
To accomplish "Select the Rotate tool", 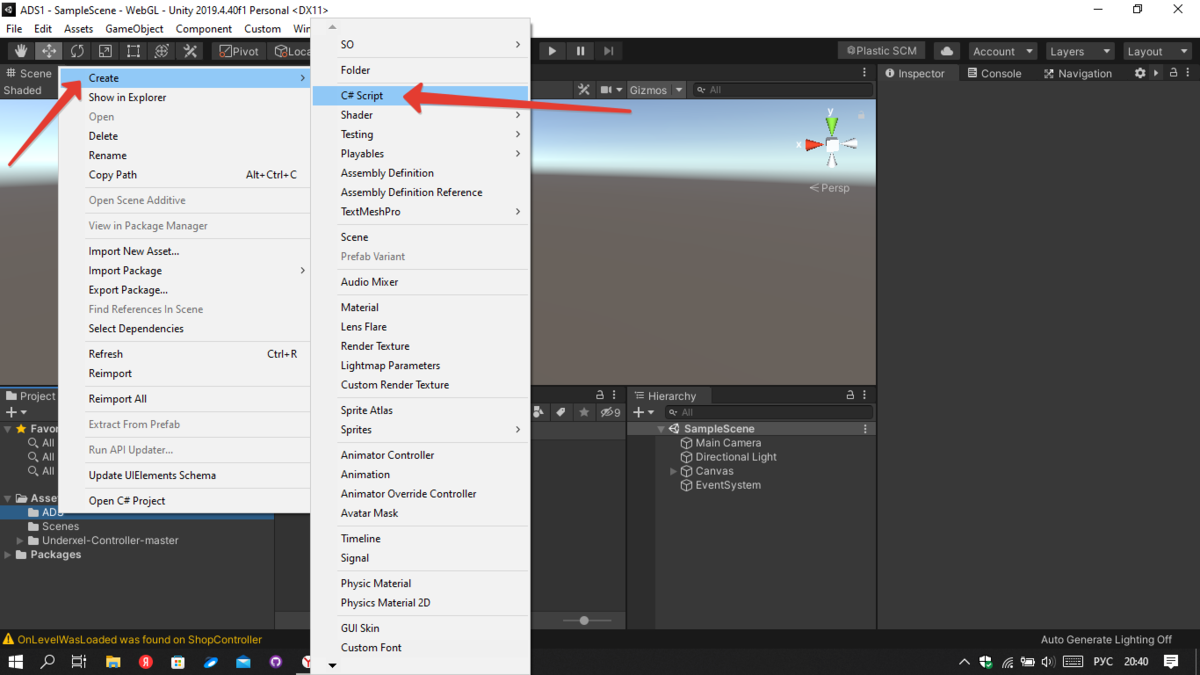I will pyautogui.click(x=77, y=51).
